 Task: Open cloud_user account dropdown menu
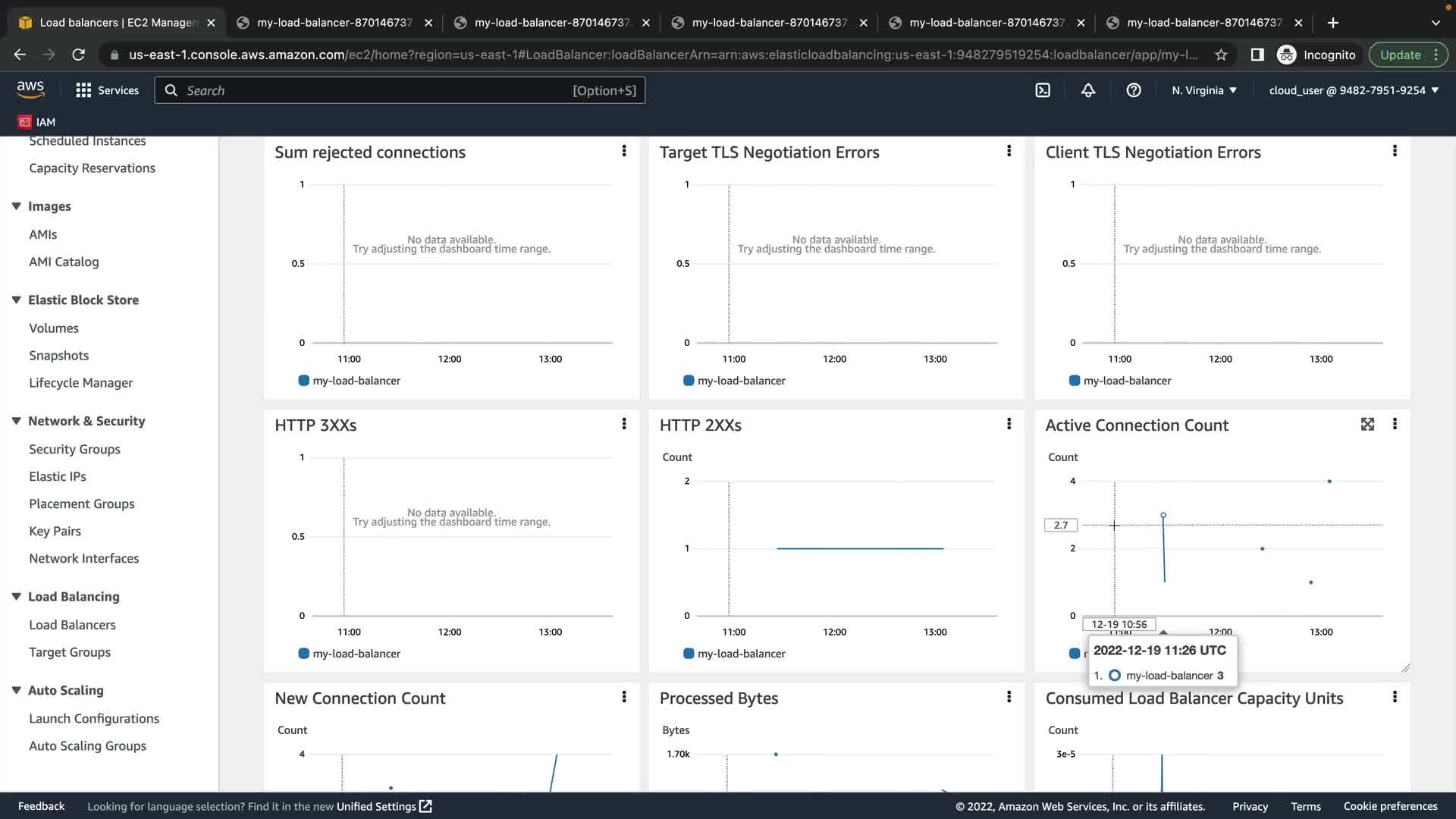coord(1354,90)
